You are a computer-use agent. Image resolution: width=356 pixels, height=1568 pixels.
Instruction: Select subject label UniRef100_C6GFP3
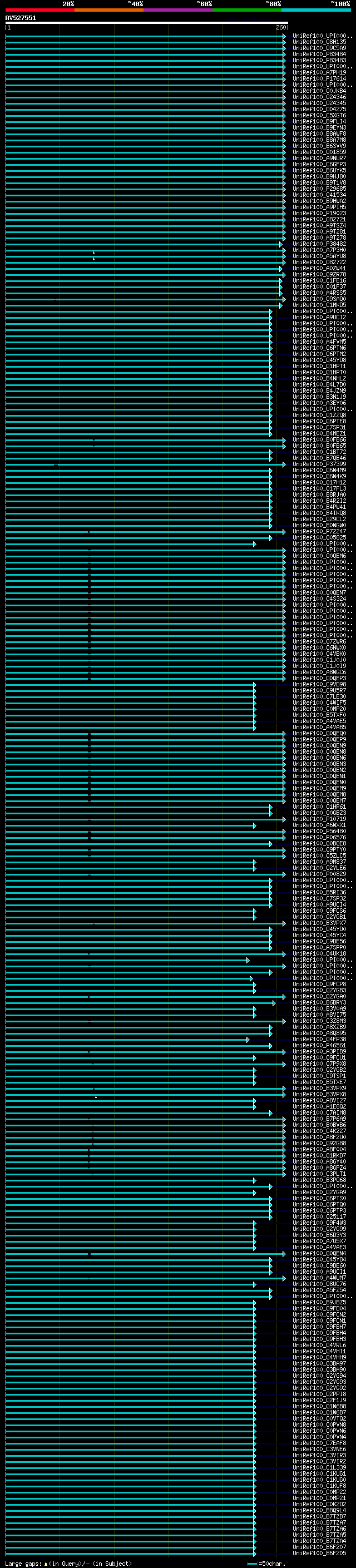319,164
